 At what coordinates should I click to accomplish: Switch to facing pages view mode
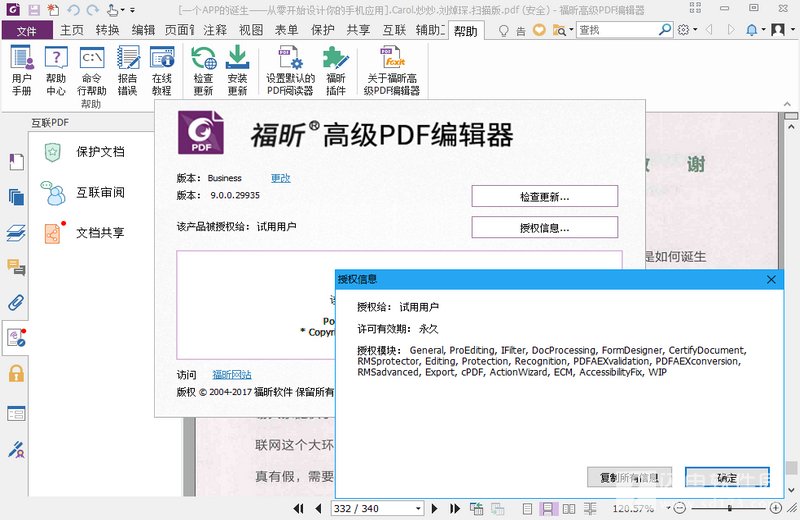[568, 509]
